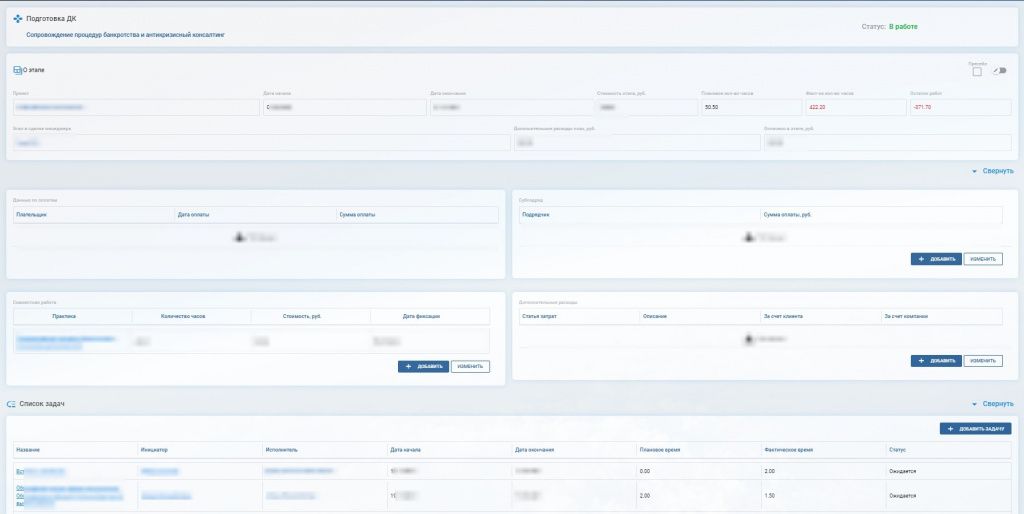Sort tasks by Статус column header
Screen dimensions: 1024x514
pyautogui.click(x=897, y=450)
